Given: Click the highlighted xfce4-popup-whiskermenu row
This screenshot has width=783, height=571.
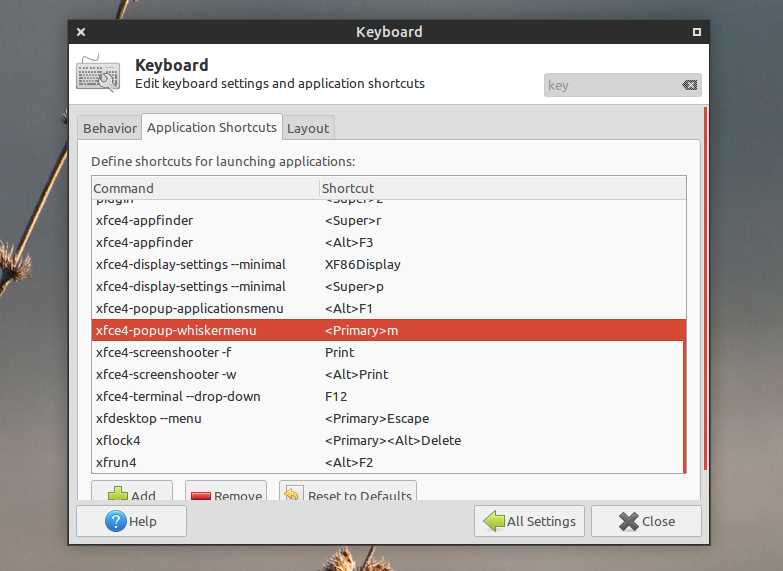Looking at the screenshot, I should point(388,330).
